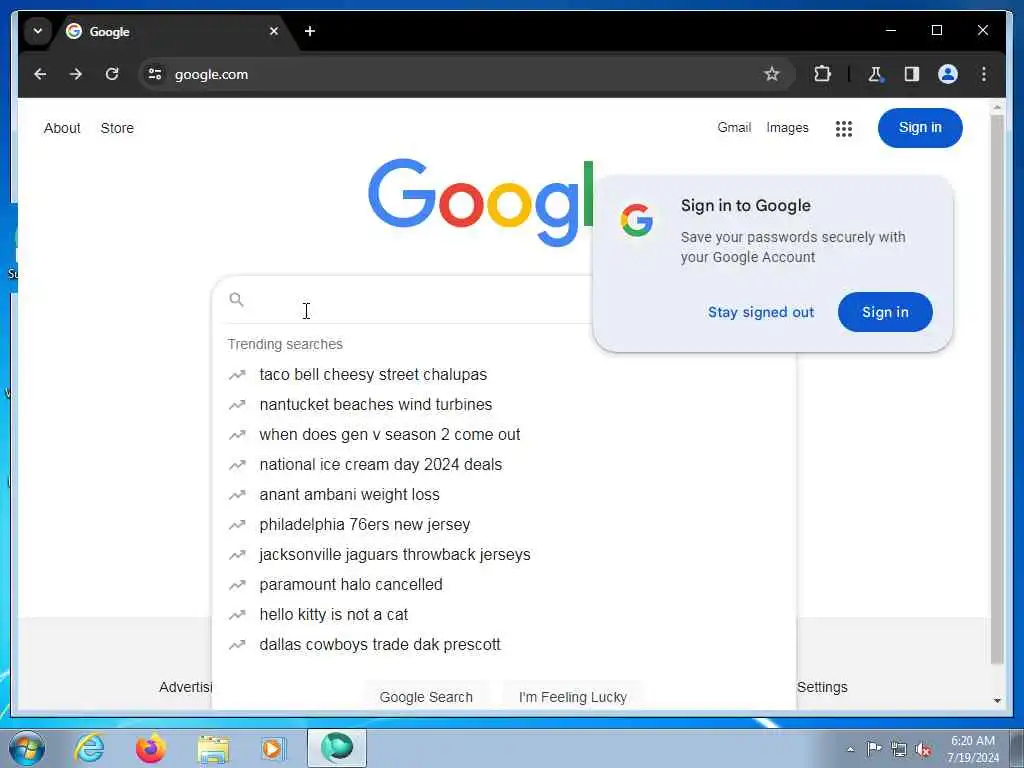Click the page vertical scrollbar

tap(997, 389)
